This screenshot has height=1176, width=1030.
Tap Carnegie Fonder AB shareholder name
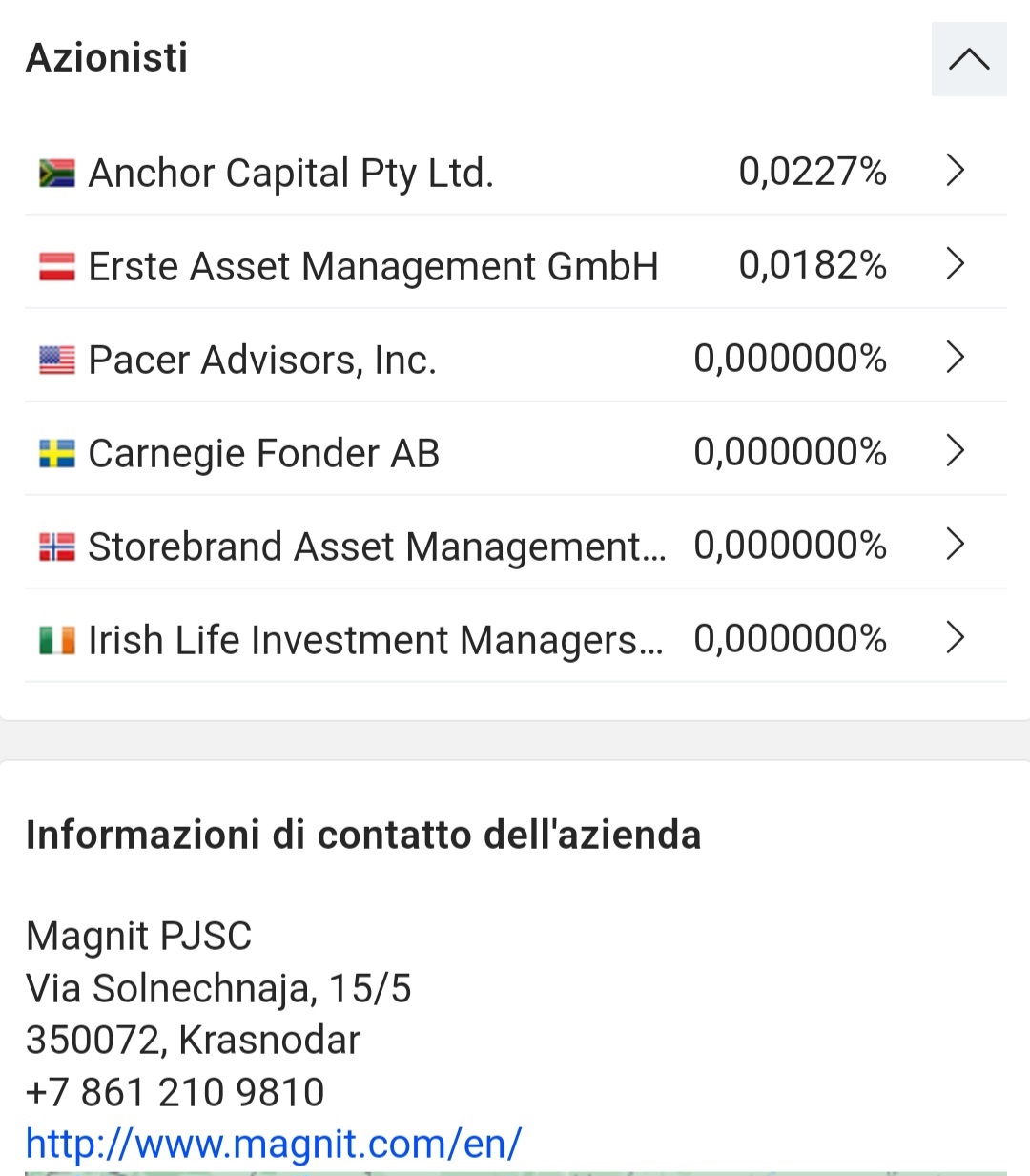click(263, 454)
